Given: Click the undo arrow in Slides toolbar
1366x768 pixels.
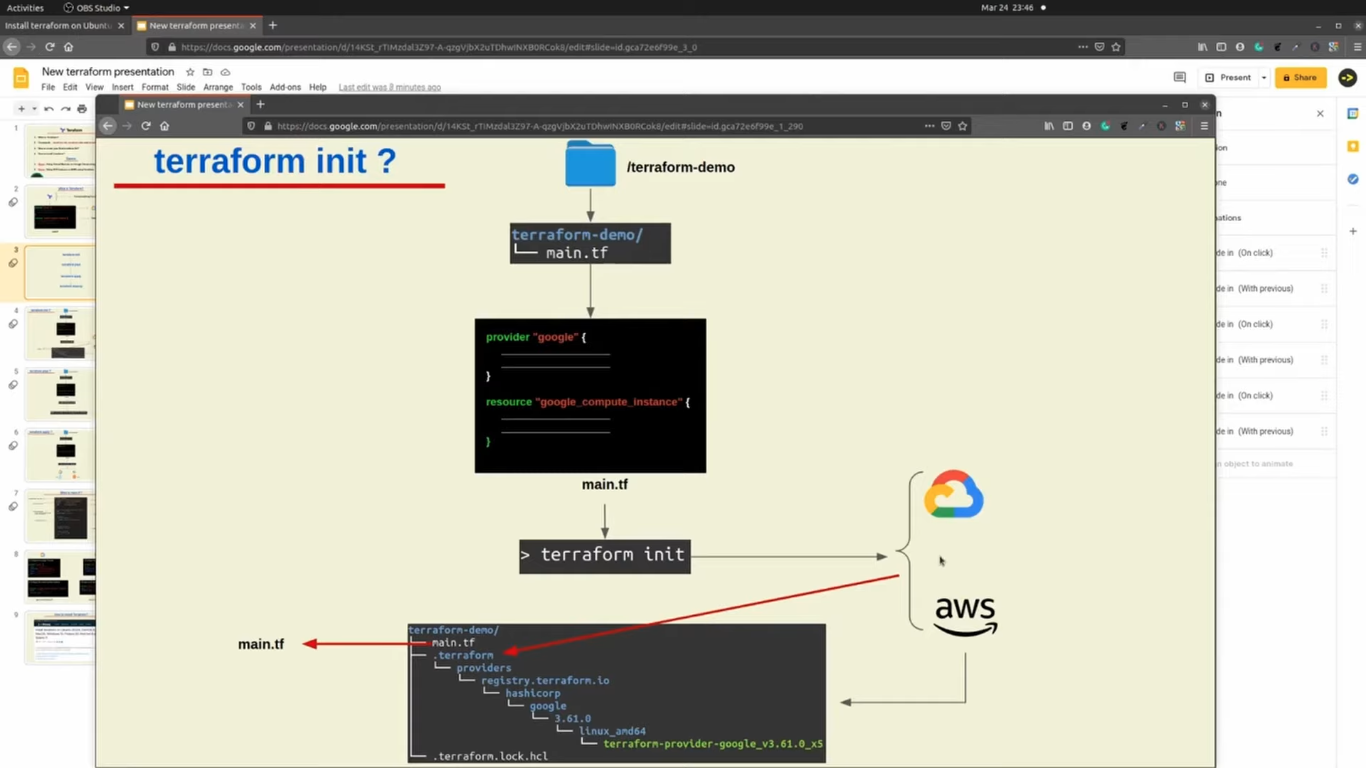Looking at the screenshot, I should click(48, 109).
